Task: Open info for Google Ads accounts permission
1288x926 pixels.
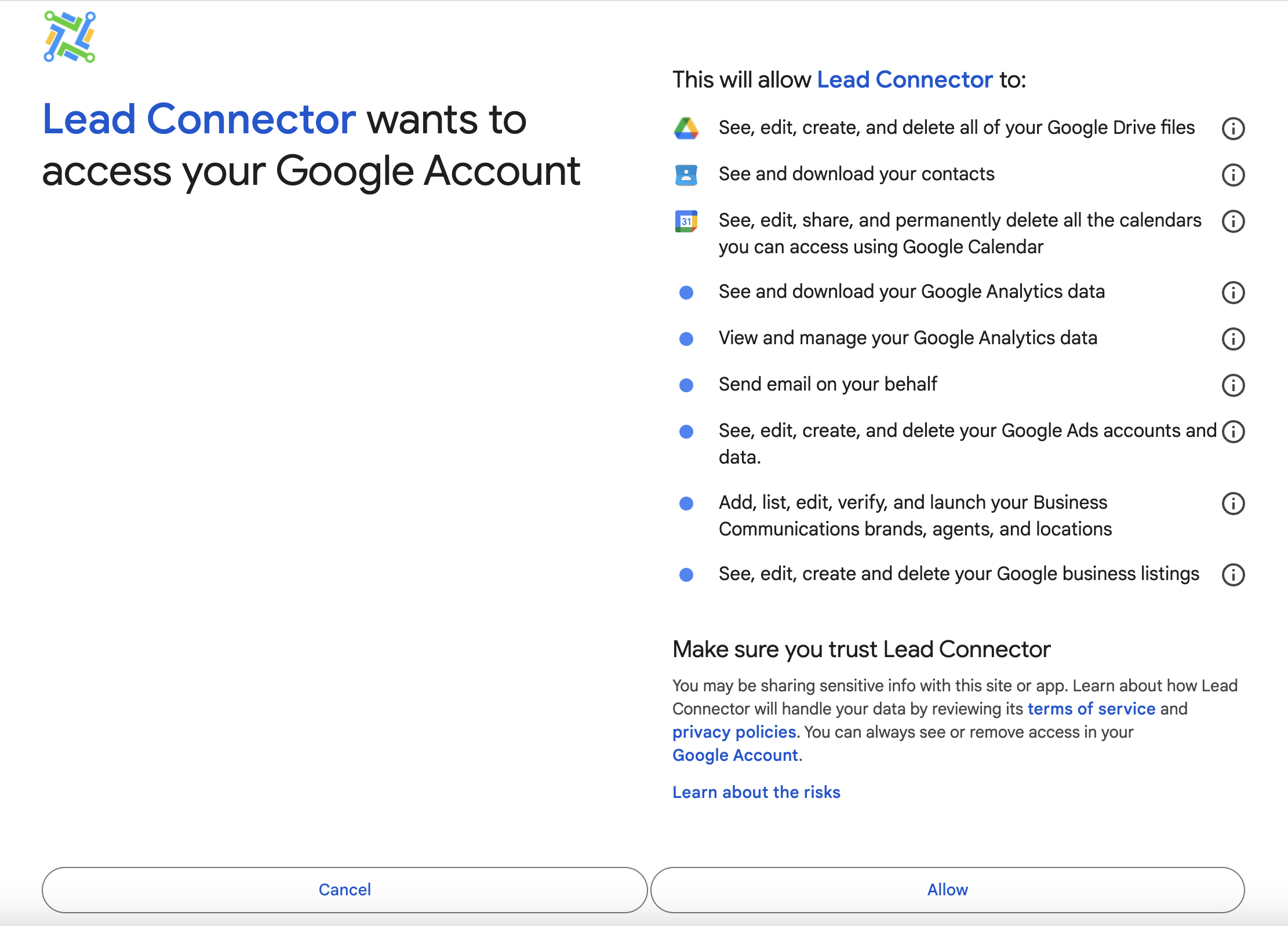Action: [x=1233, y=432]
